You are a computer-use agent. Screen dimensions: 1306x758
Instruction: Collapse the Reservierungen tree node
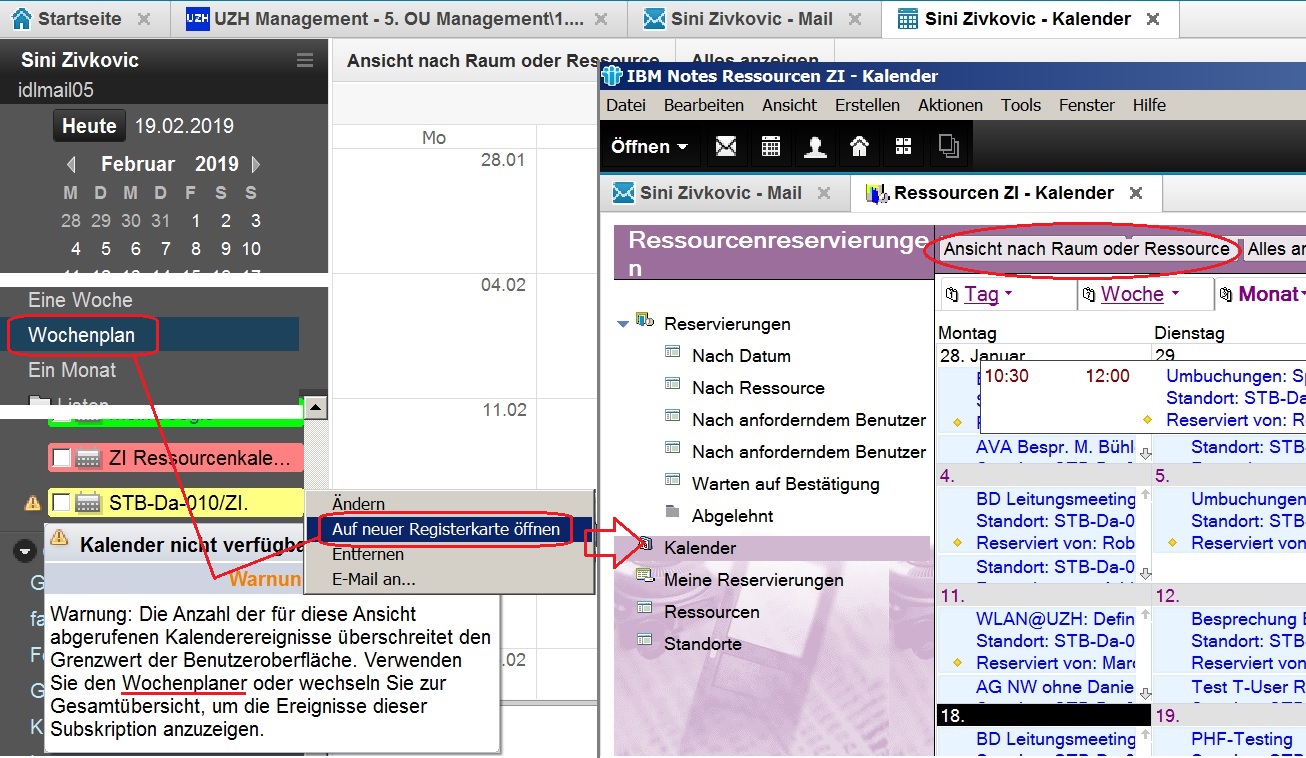(624, 324)
